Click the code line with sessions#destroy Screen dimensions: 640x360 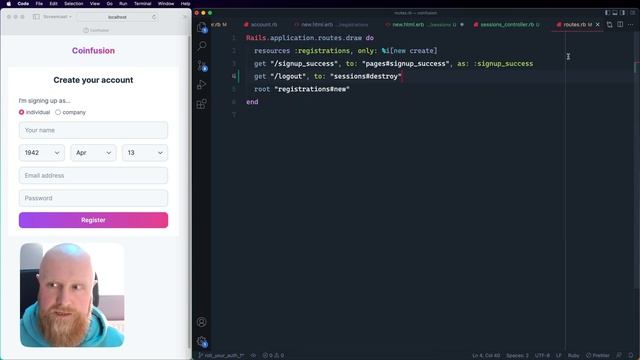(328, 76)
